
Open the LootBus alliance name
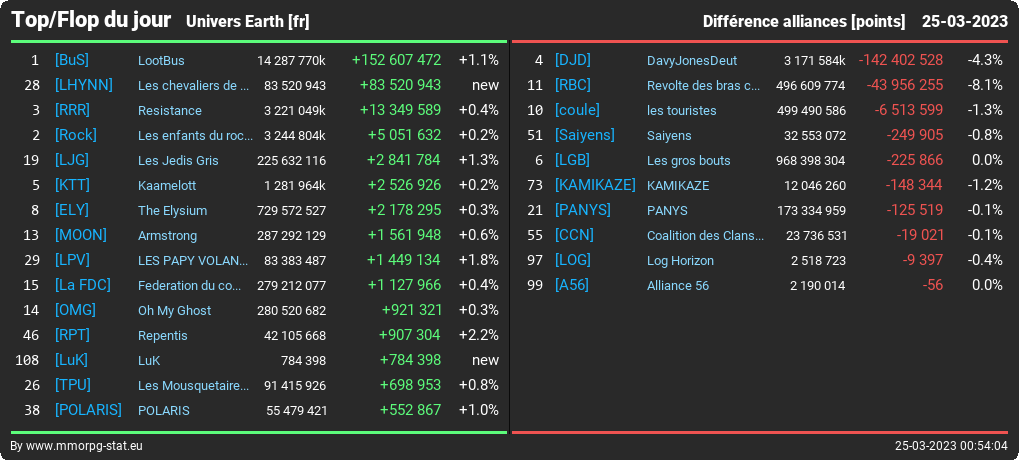(x=161, y=60)
